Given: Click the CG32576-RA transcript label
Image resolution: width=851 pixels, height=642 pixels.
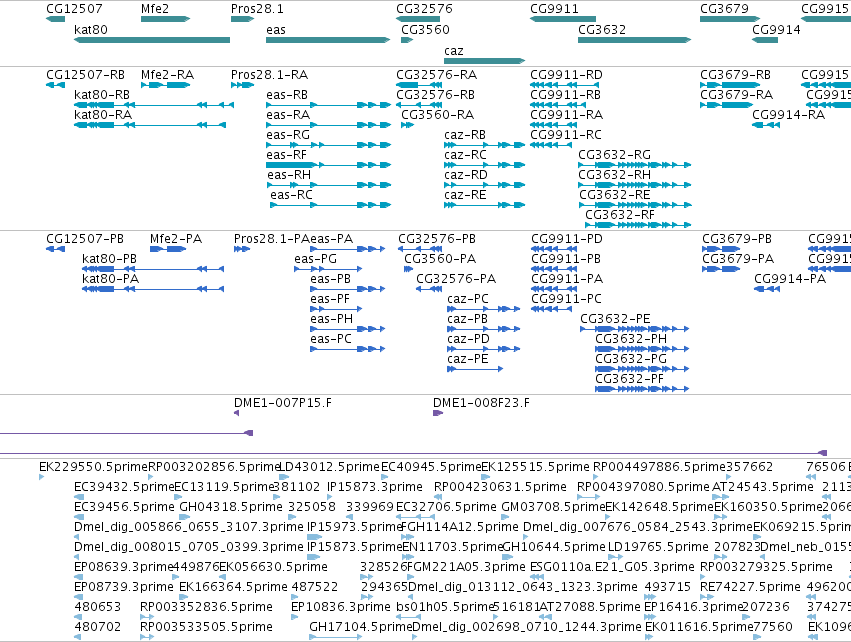Looking at the screenshot, I should 437,74.
